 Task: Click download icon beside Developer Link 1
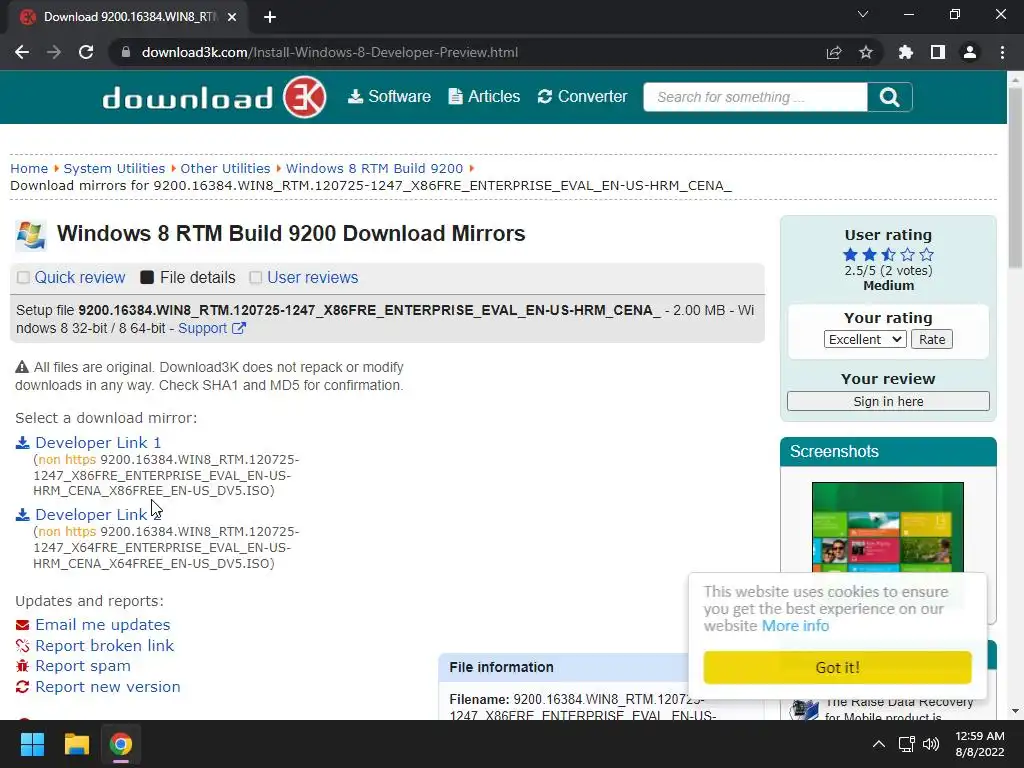tap(23, 443)
